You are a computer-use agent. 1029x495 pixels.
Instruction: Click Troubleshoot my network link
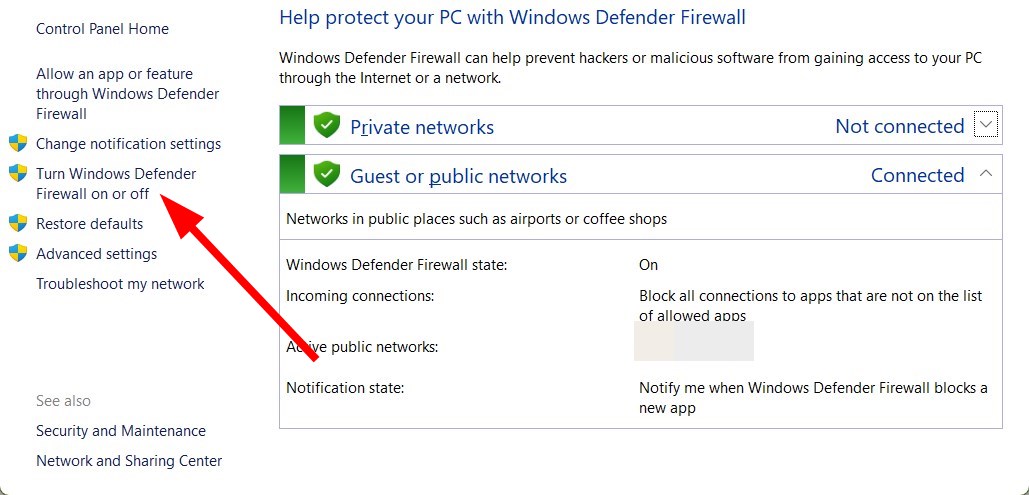(120, 284)
